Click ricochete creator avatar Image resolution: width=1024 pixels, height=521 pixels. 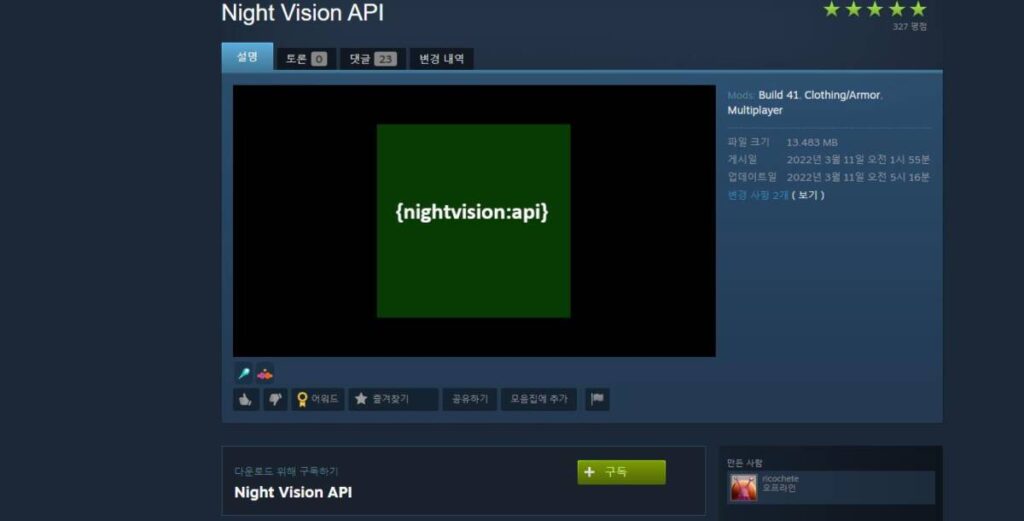(744, 487)
